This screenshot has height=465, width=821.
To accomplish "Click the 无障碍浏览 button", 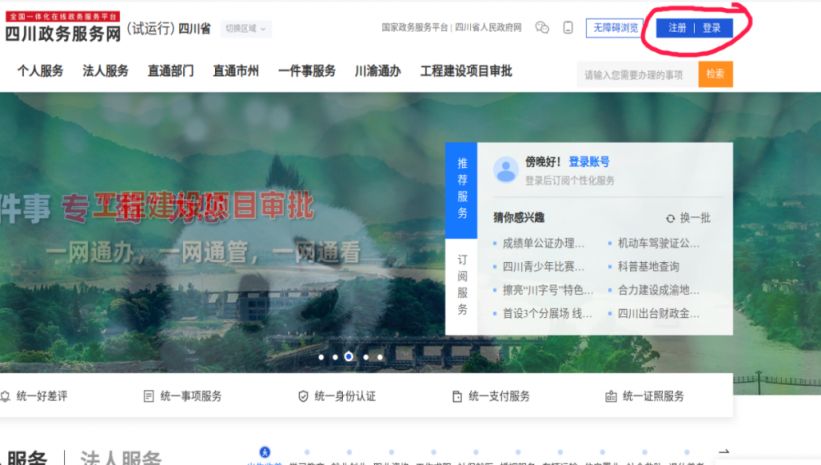I will (x=615, y=28).
